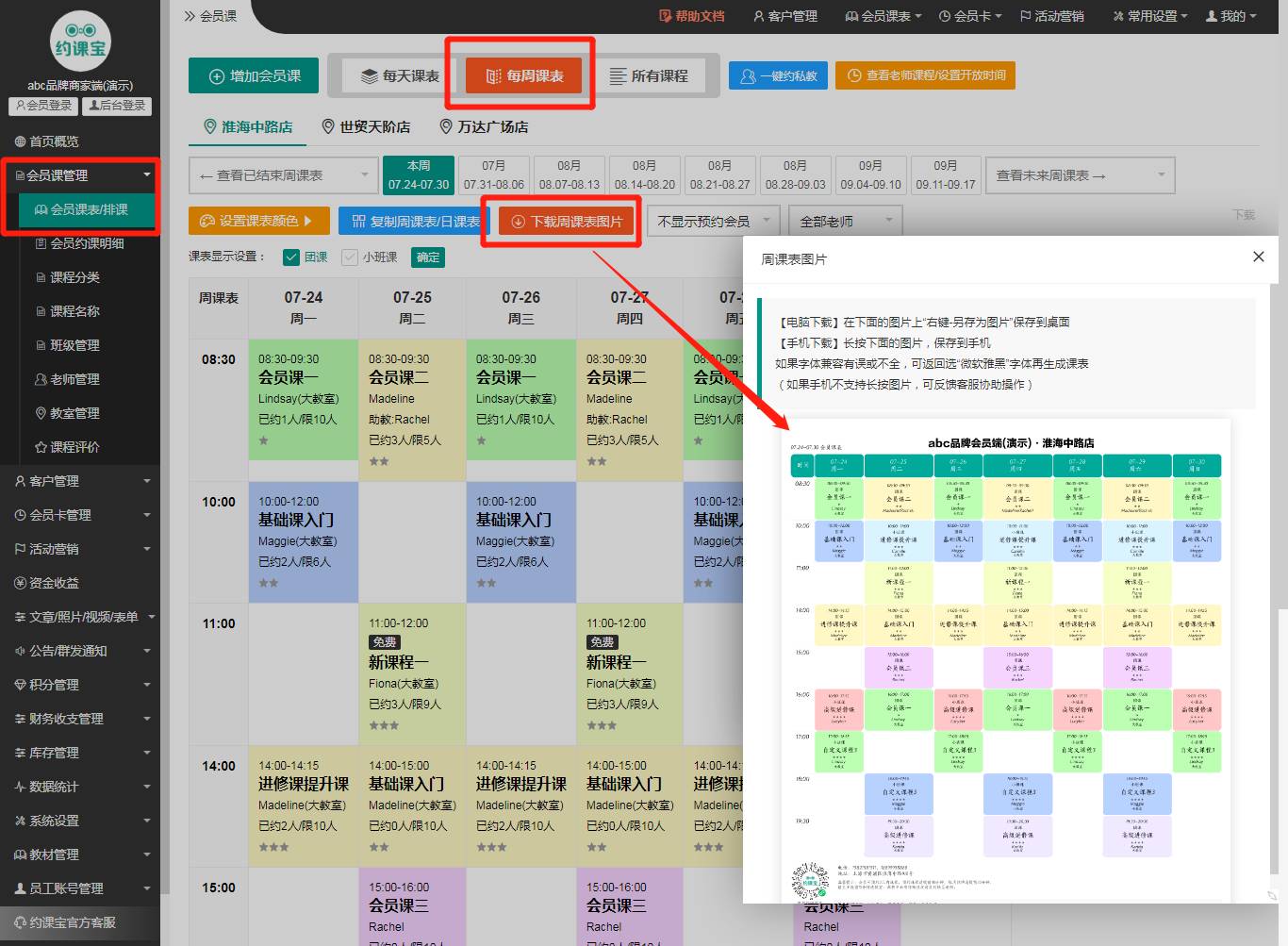Image resolution: width=1288 pixels, height=946 pixels.
Task: Click the 下载周课表图片 button
Action: [566, 222]
